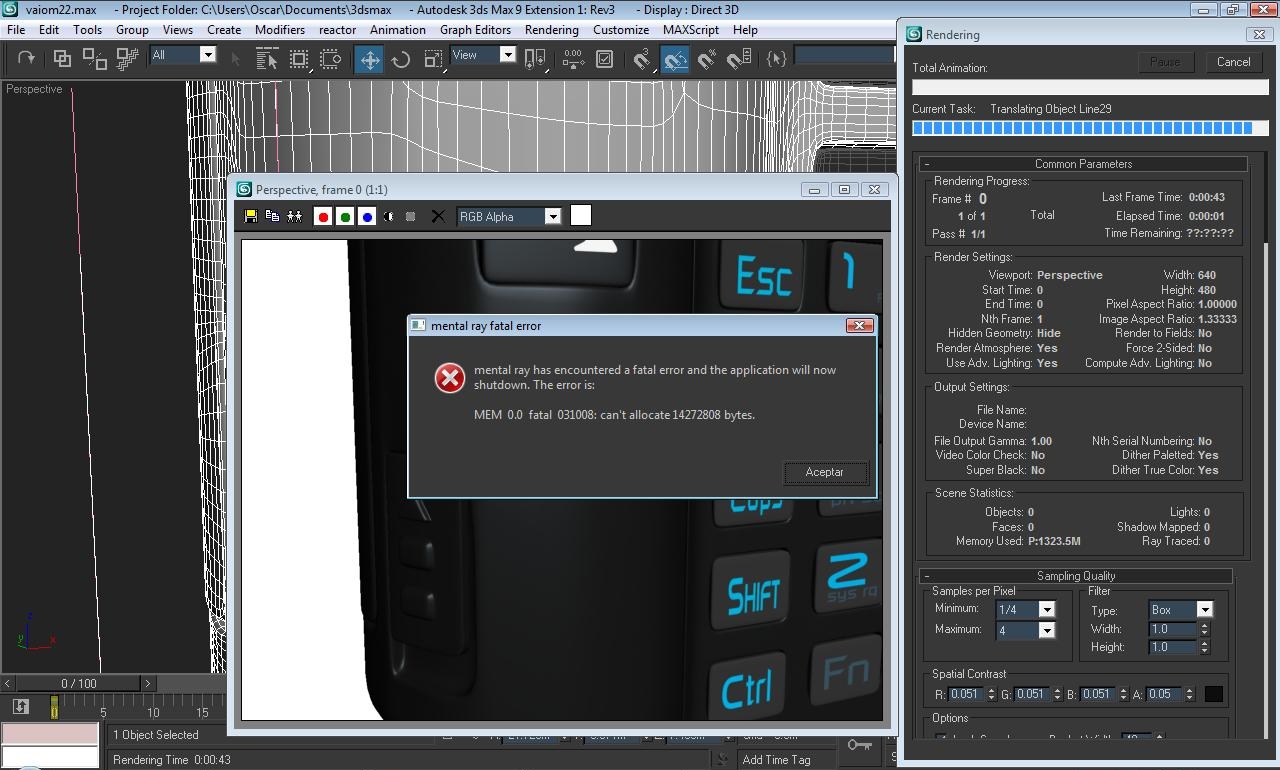Click the Add Time Tag field
This screenshot has height=770, width=1280.
pyautogui.click(x=786, y=760)
